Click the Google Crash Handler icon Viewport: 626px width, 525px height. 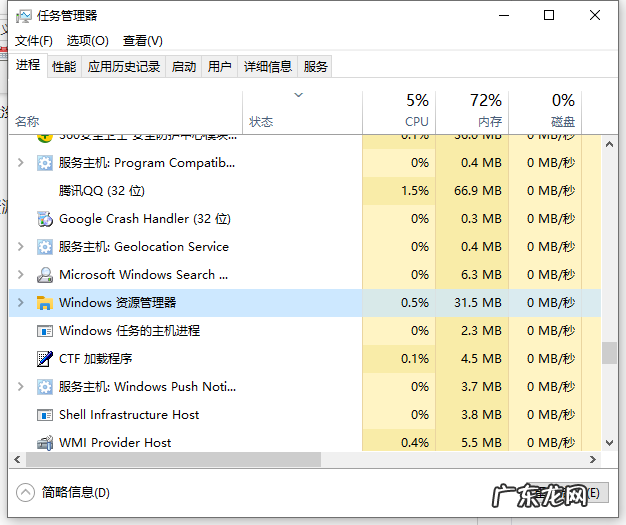pyautogui.click(x=45, y=219)
